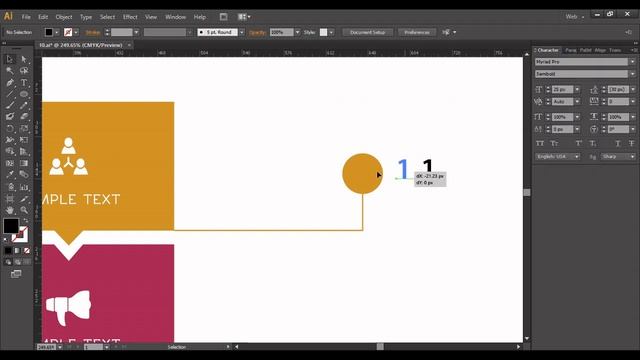
Task: Select the Pen tool
Action: [9, 82]
